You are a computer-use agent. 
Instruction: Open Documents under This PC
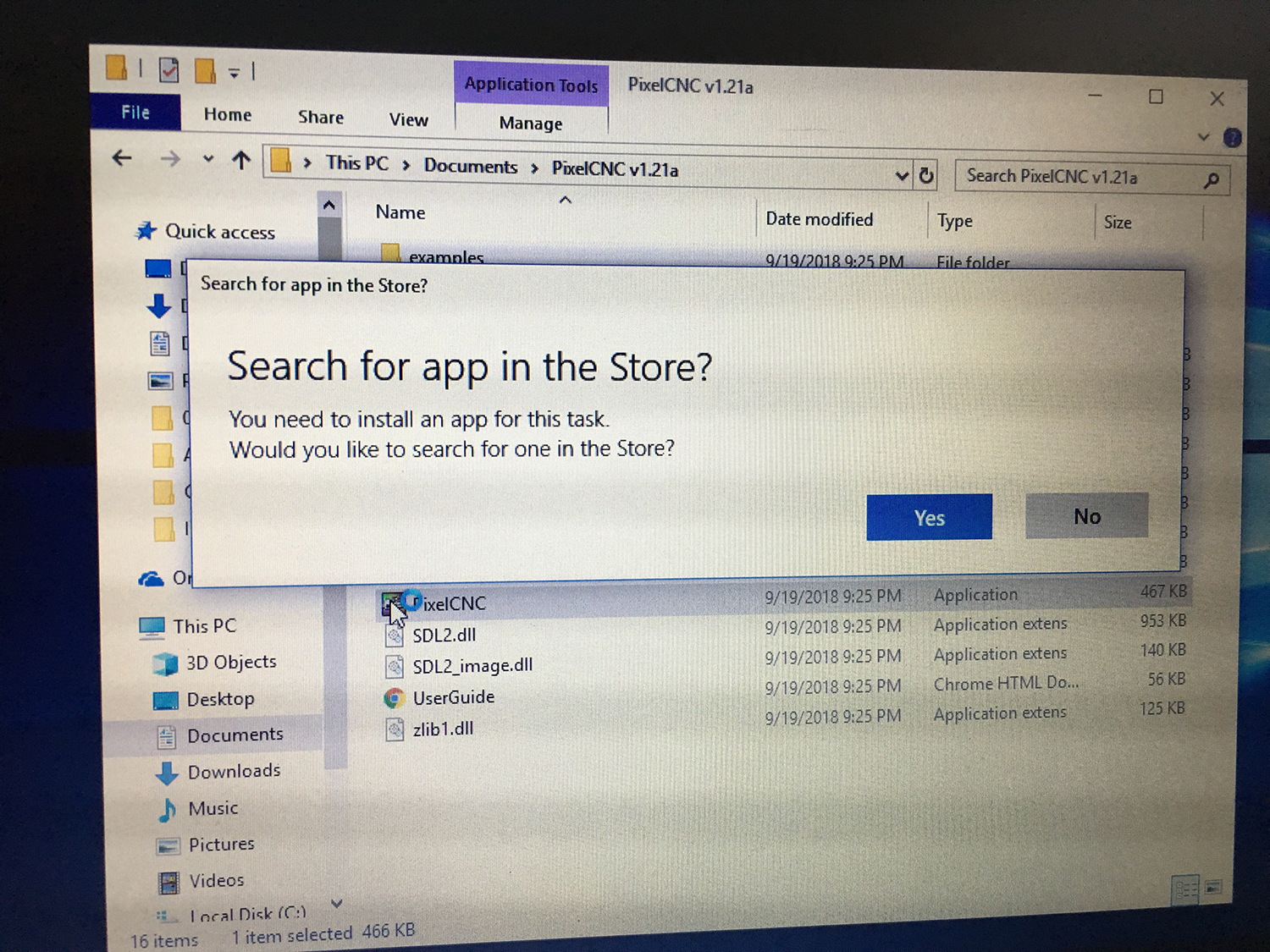point(235,735)
